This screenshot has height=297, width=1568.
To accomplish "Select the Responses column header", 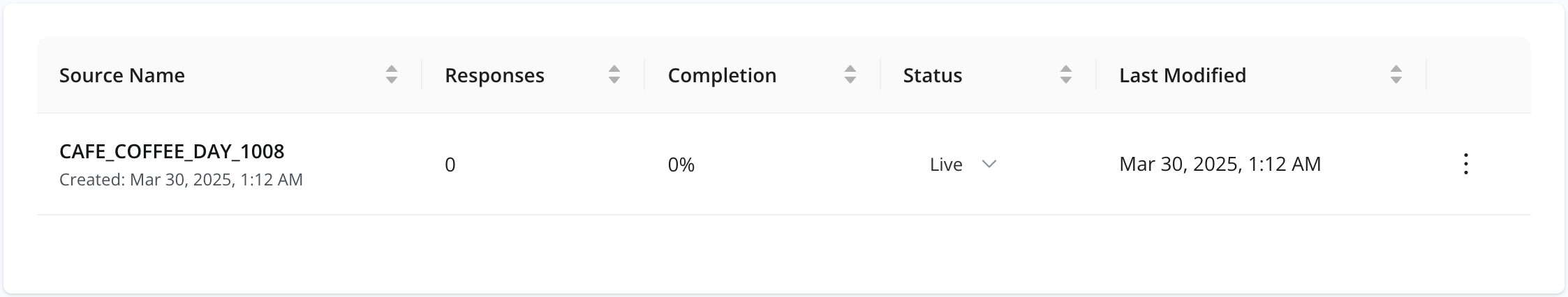I will coord(494,75).
